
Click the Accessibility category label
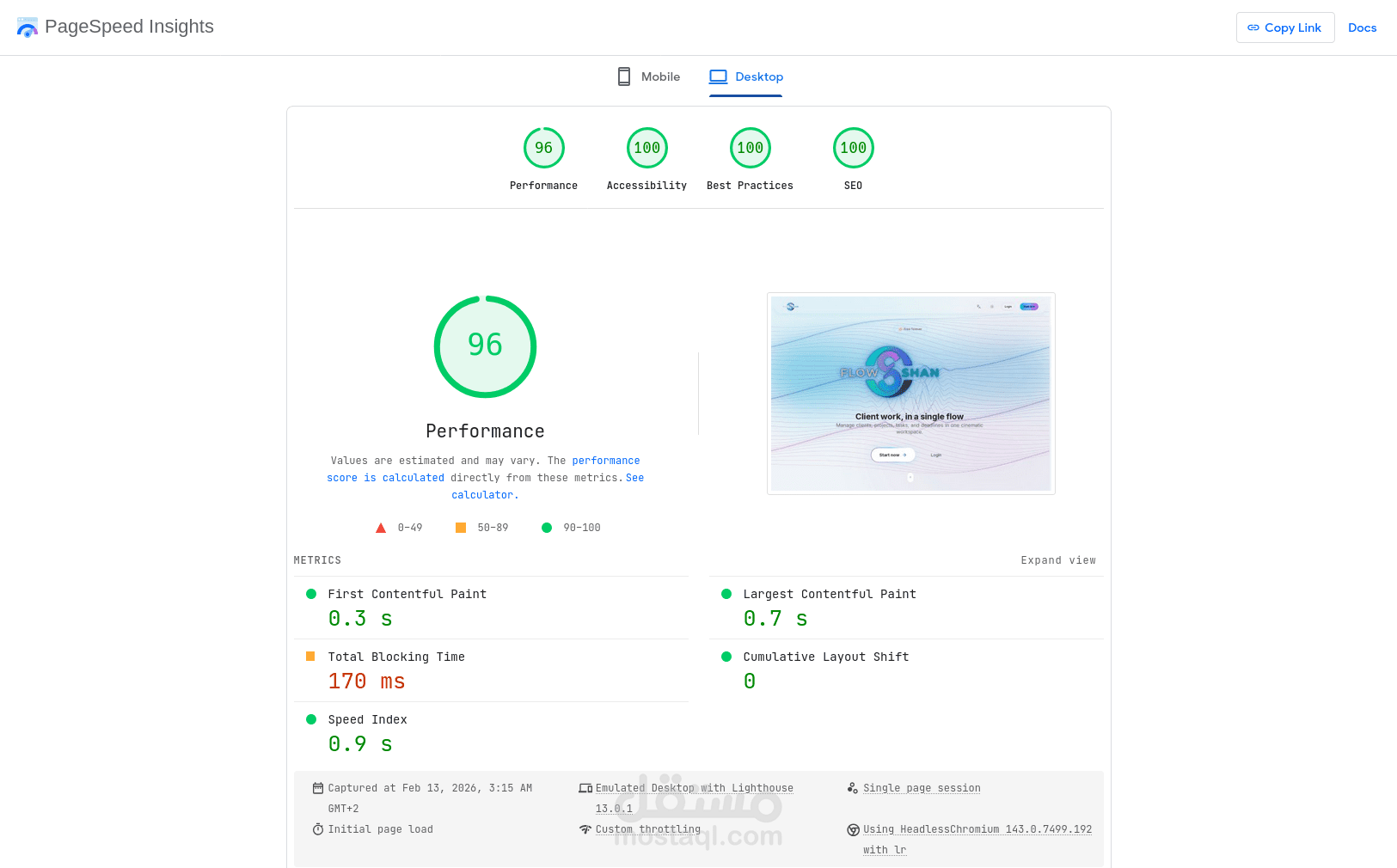pos(646,186)
